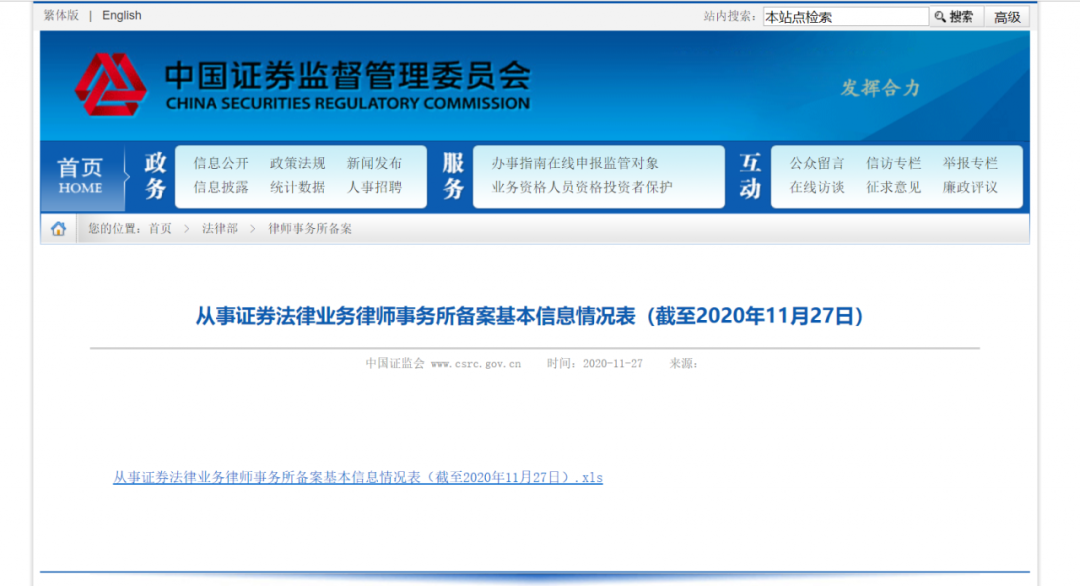Click 律师事务所备案 breadcrumb link
Screen dimensions: 1080x586
(x=310, y=229)
